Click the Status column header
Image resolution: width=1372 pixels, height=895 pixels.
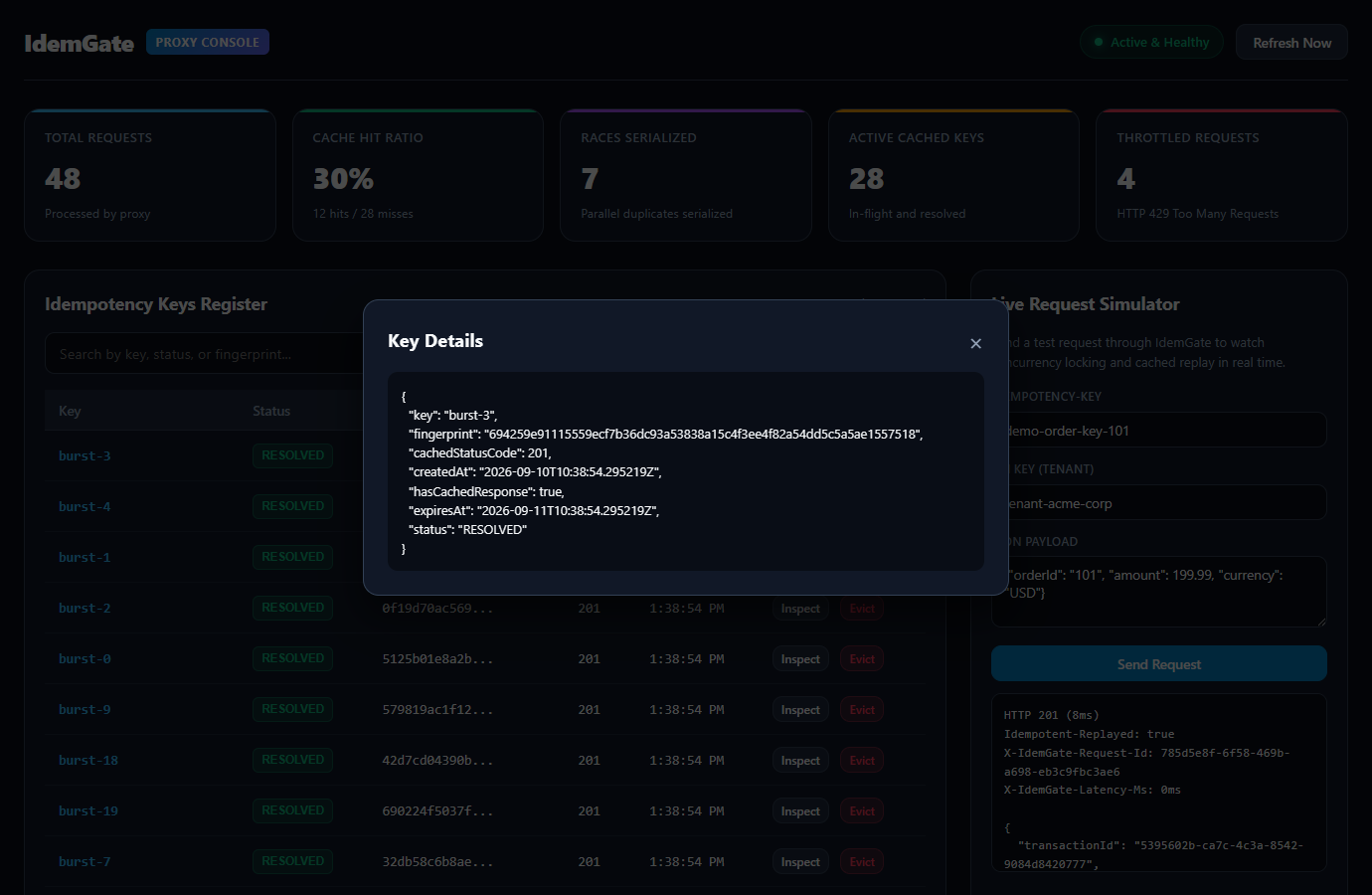pos(271,411)
